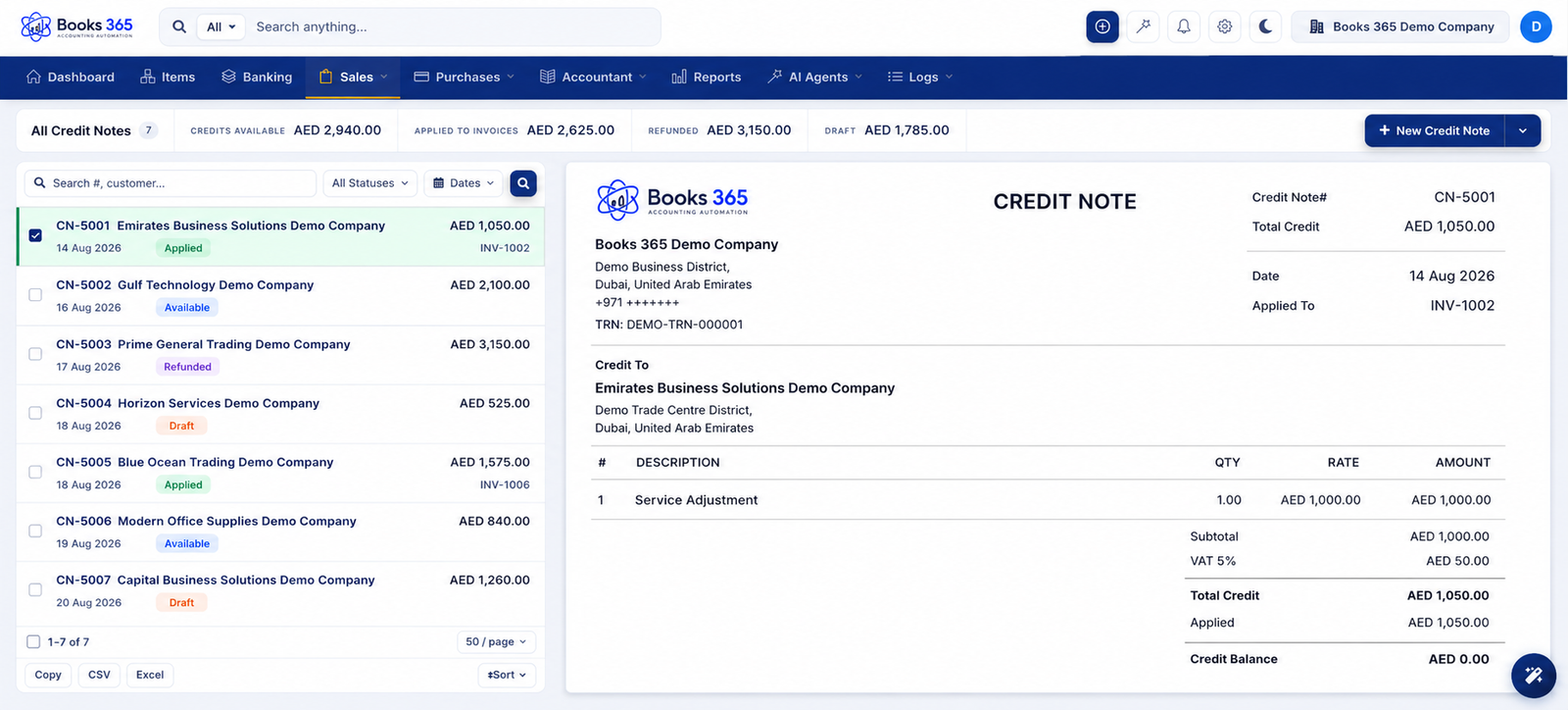This screenshot has width=1568, height=710.
Task: Open the floating AI assistant button
Action: (1534, 676)
